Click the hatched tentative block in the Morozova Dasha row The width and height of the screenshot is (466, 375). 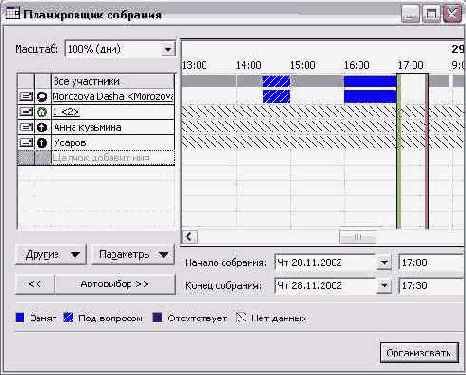(x=276, y=97)
